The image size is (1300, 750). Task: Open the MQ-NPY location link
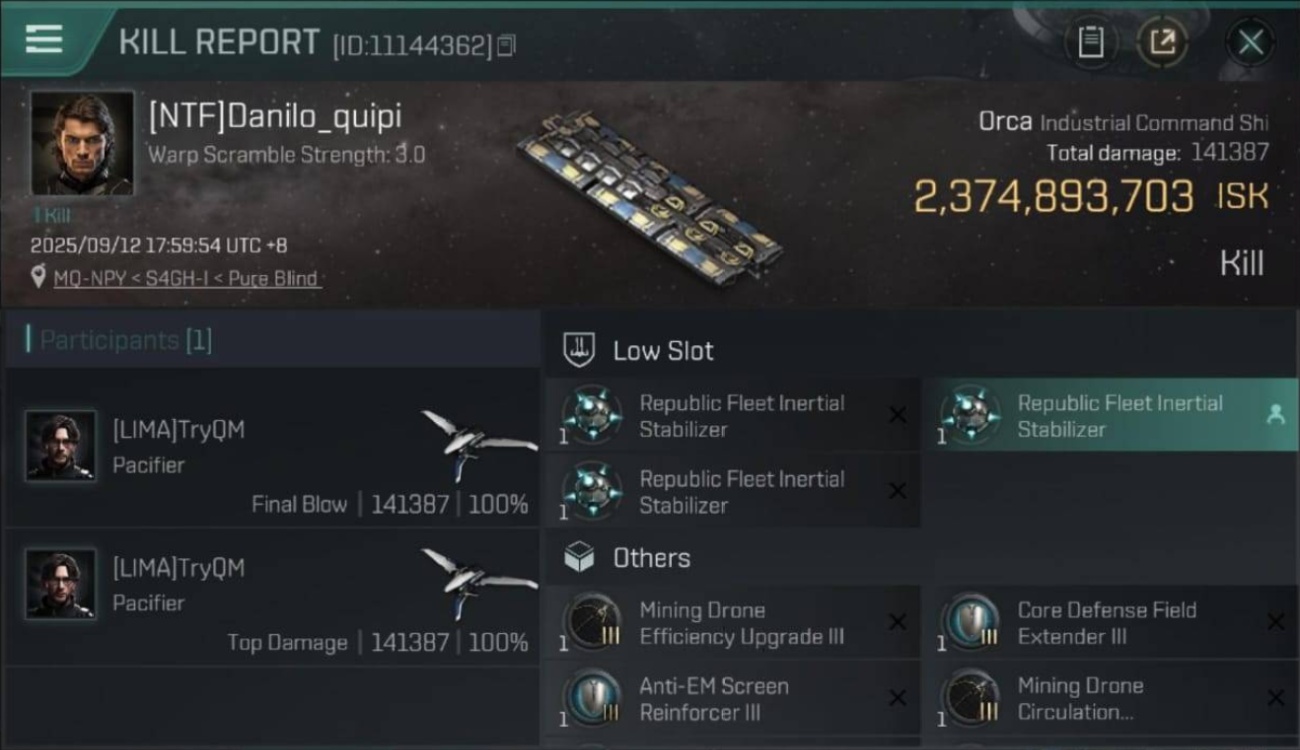[x=186, y=278]
